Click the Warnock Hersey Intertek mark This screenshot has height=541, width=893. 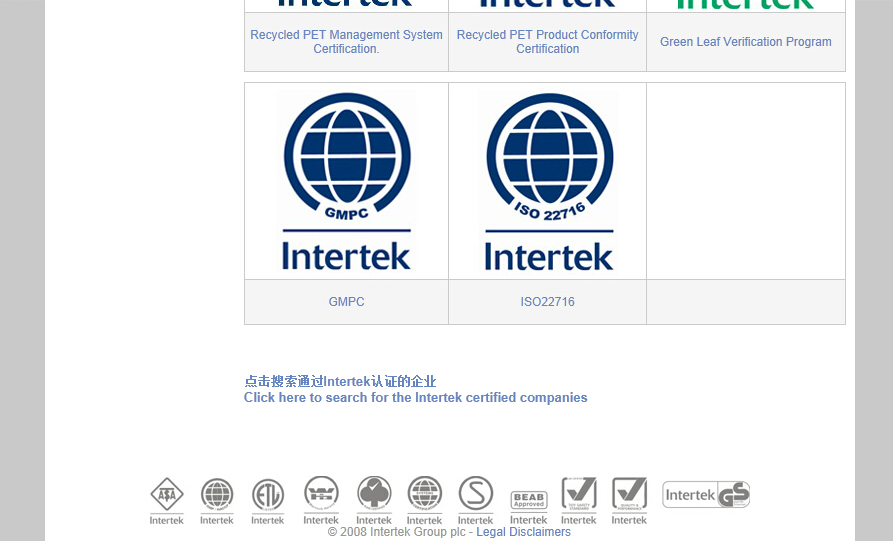321,501
